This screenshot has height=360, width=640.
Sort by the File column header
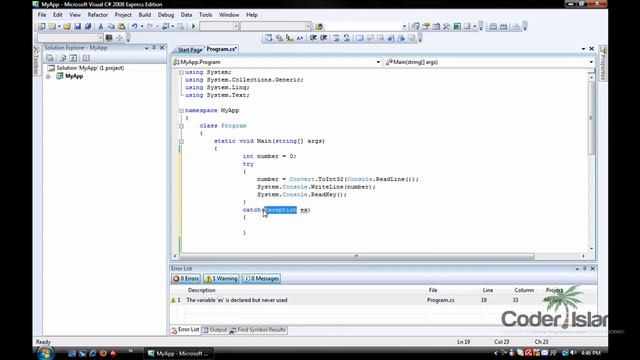[433, 290]
